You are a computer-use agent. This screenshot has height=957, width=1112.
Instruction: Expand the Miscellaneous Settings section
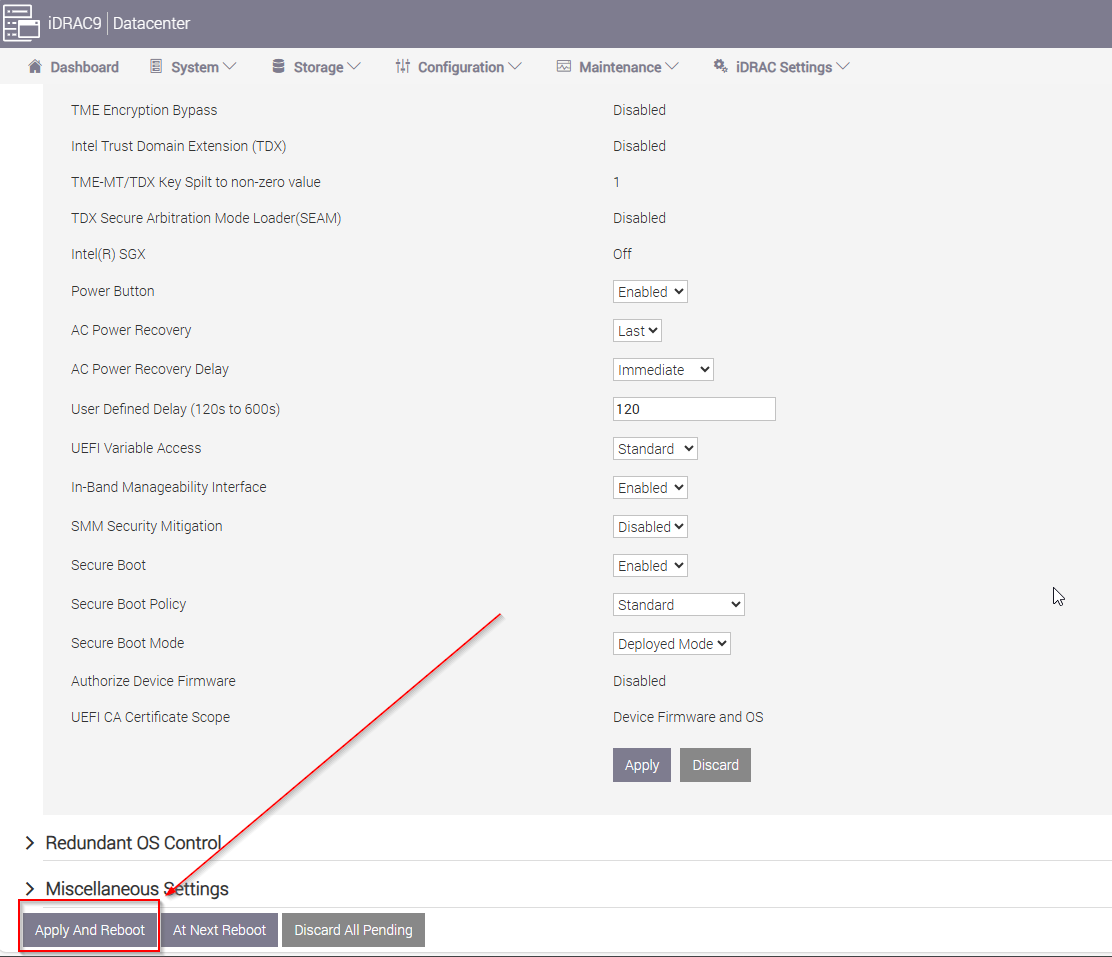(x=137, y=889)
